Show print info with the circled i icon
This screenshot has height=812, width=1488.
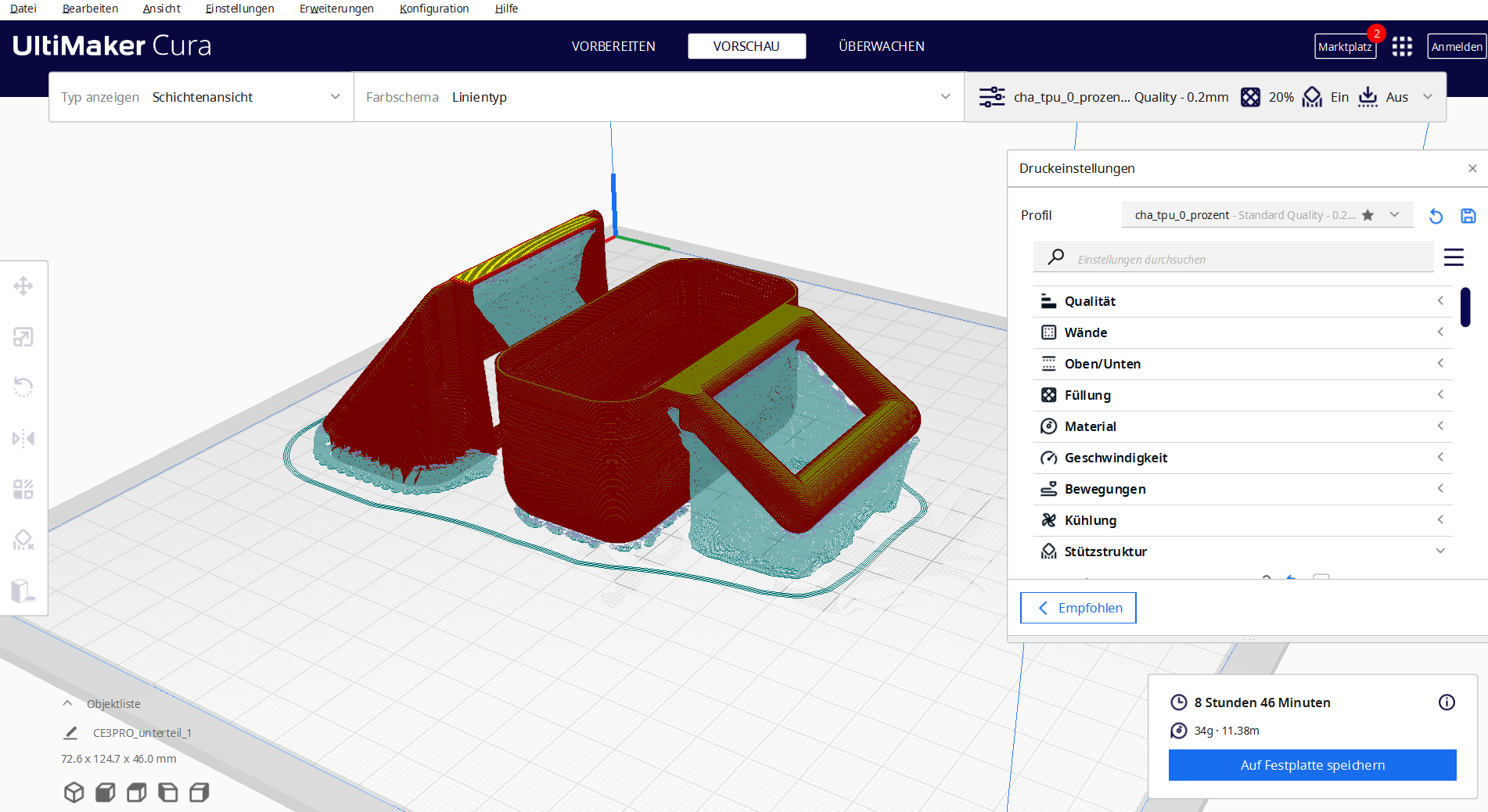click(x=1447, y=702)
